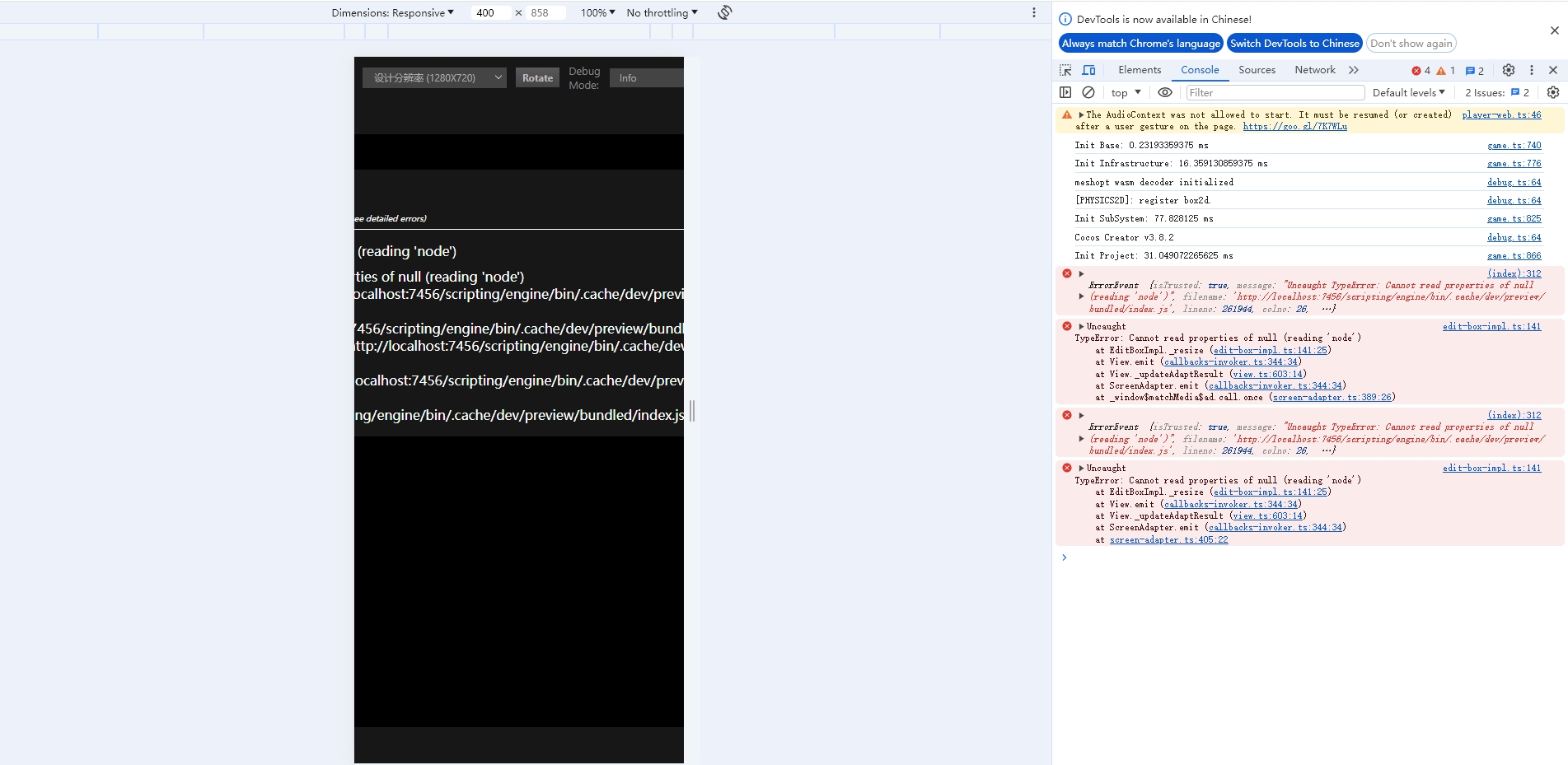The image size is (1568, 765).
Task: Open the Network tab
Action: 1315,70
